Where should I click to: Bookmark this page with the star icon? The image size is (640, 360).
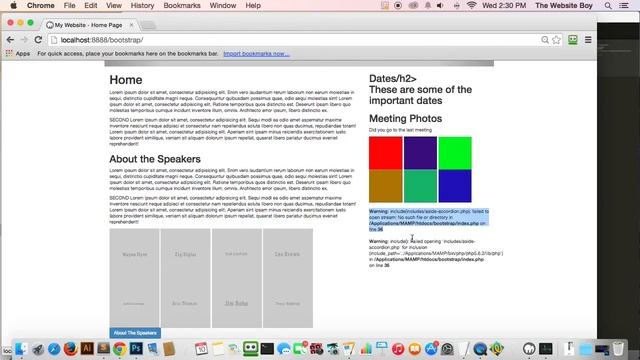[556, 40]
